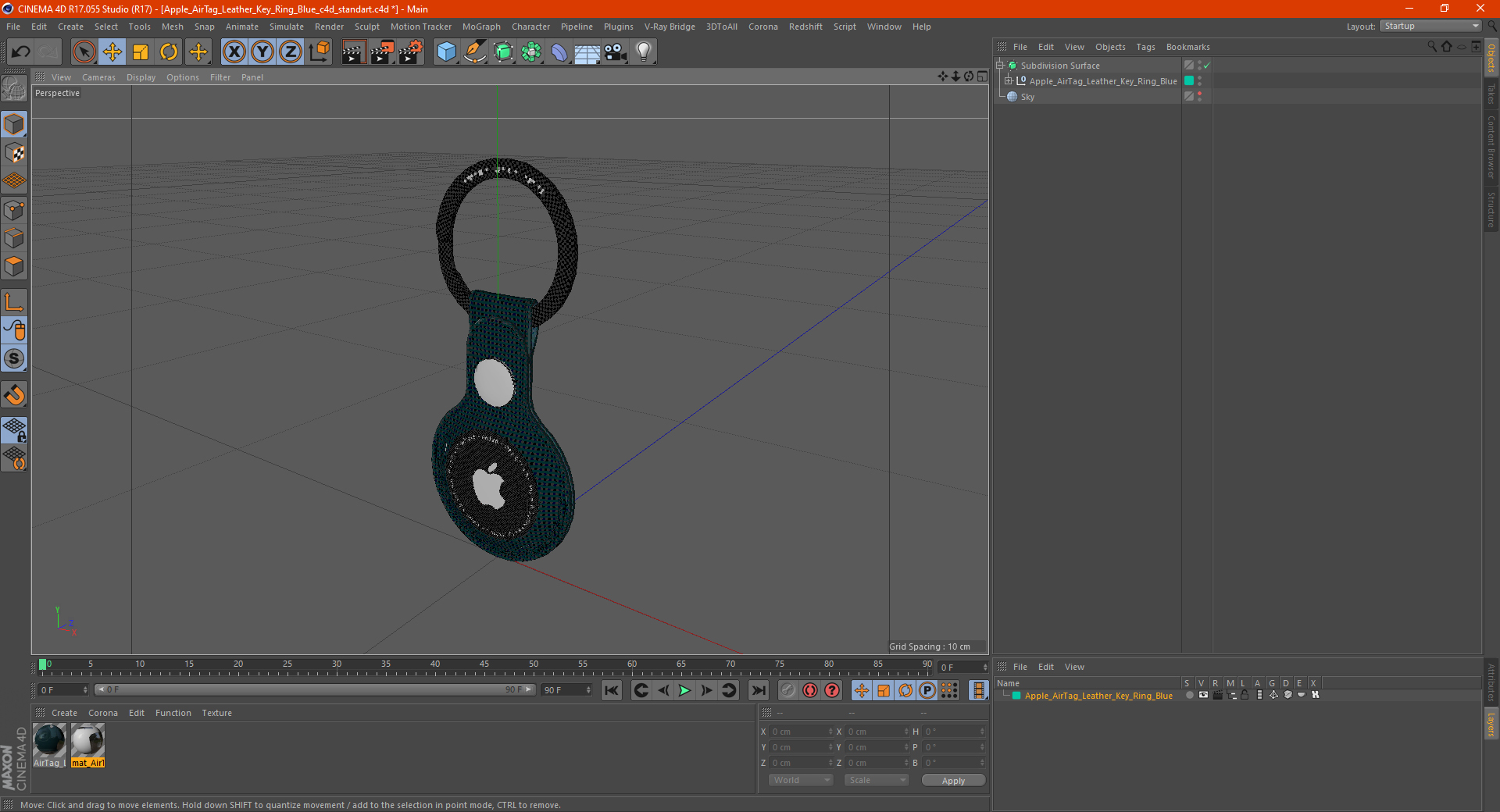Click the Record Active Objects button
This screenshot has width=1500, height=812.
tap(788, 690)
